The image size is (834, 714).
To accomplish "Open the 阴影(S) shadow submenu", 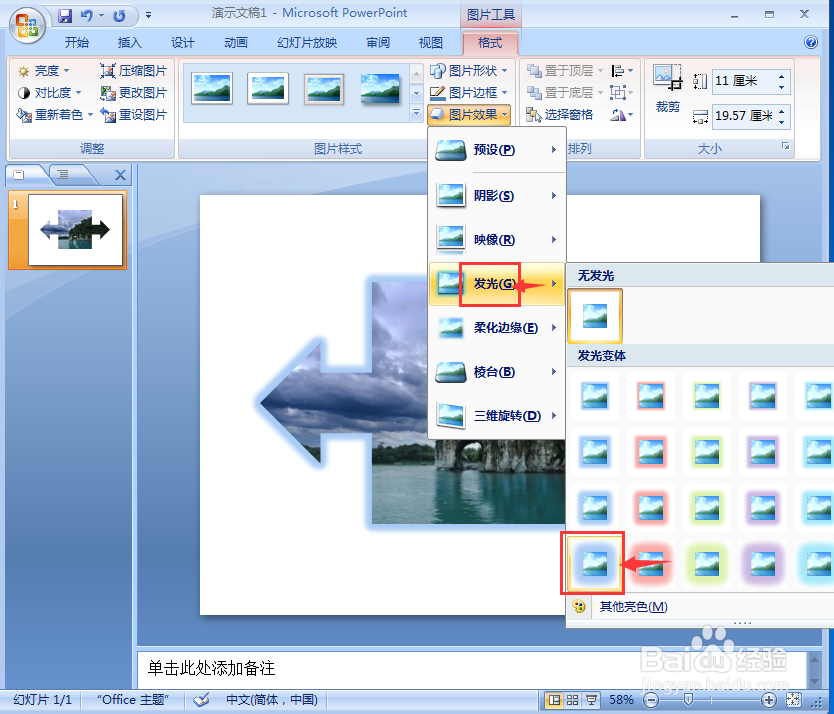I will pos(496,196).
